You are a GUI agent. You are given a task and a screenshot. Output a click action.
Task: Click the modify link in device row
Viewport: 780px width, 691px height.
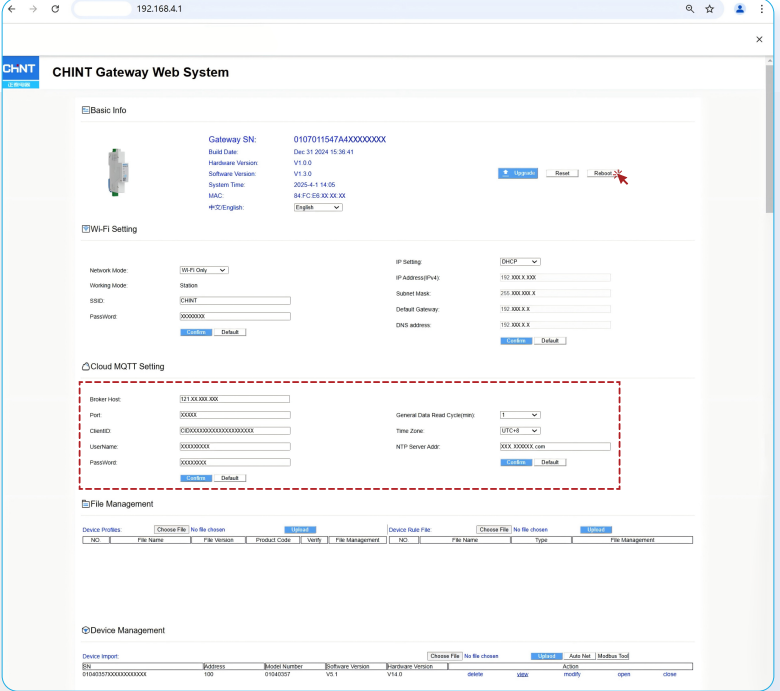[572, 674]
